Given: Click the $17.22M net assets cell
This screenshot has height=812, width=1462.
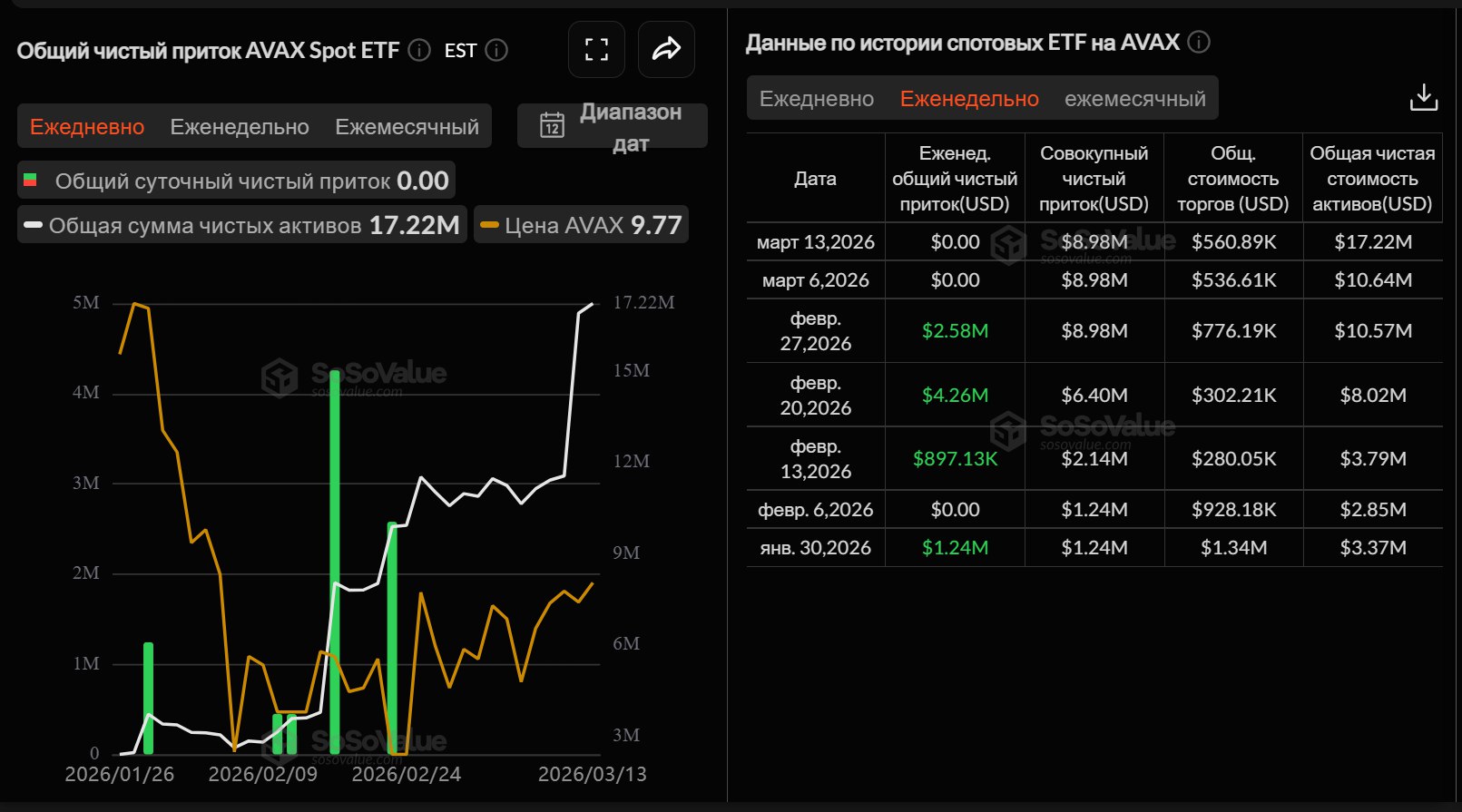Looking at the screenshot, I should (1373, 242).
